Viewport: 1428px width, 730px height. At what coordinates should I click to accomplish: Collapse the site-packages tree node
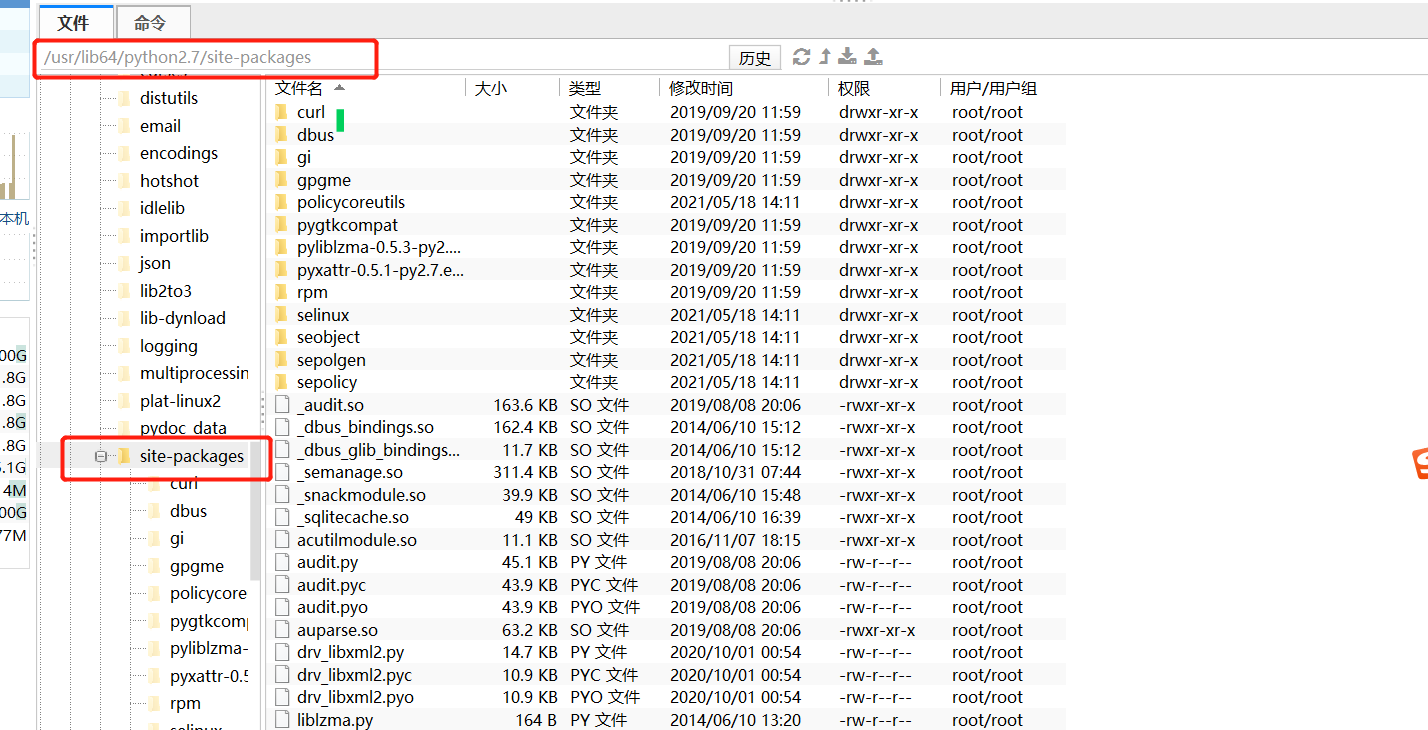coord(101,455)
